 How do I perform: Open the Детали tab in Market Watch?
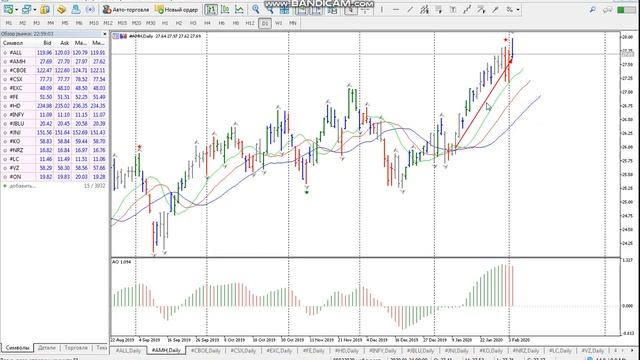point(47,348)
